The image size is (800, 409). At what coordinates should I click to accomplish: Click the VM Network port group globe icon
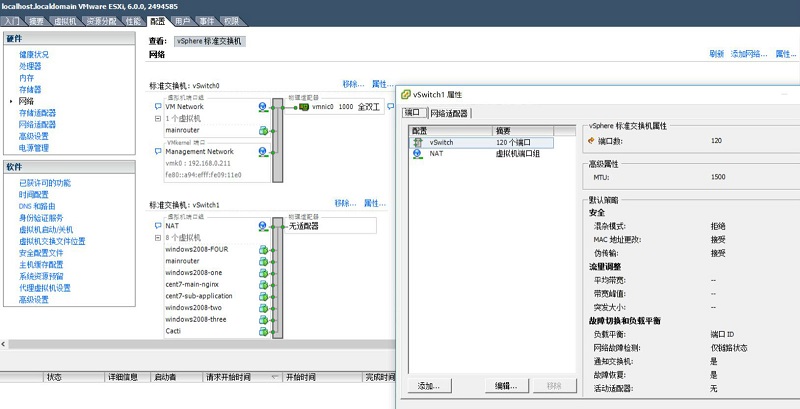point(263,107)
